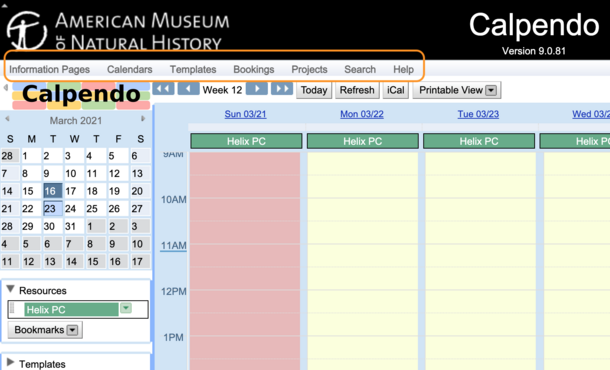The width and height of the screenshot is (610, 370).
Task: Expand the Templates sidebar section
Action: [x=11, y=363]
